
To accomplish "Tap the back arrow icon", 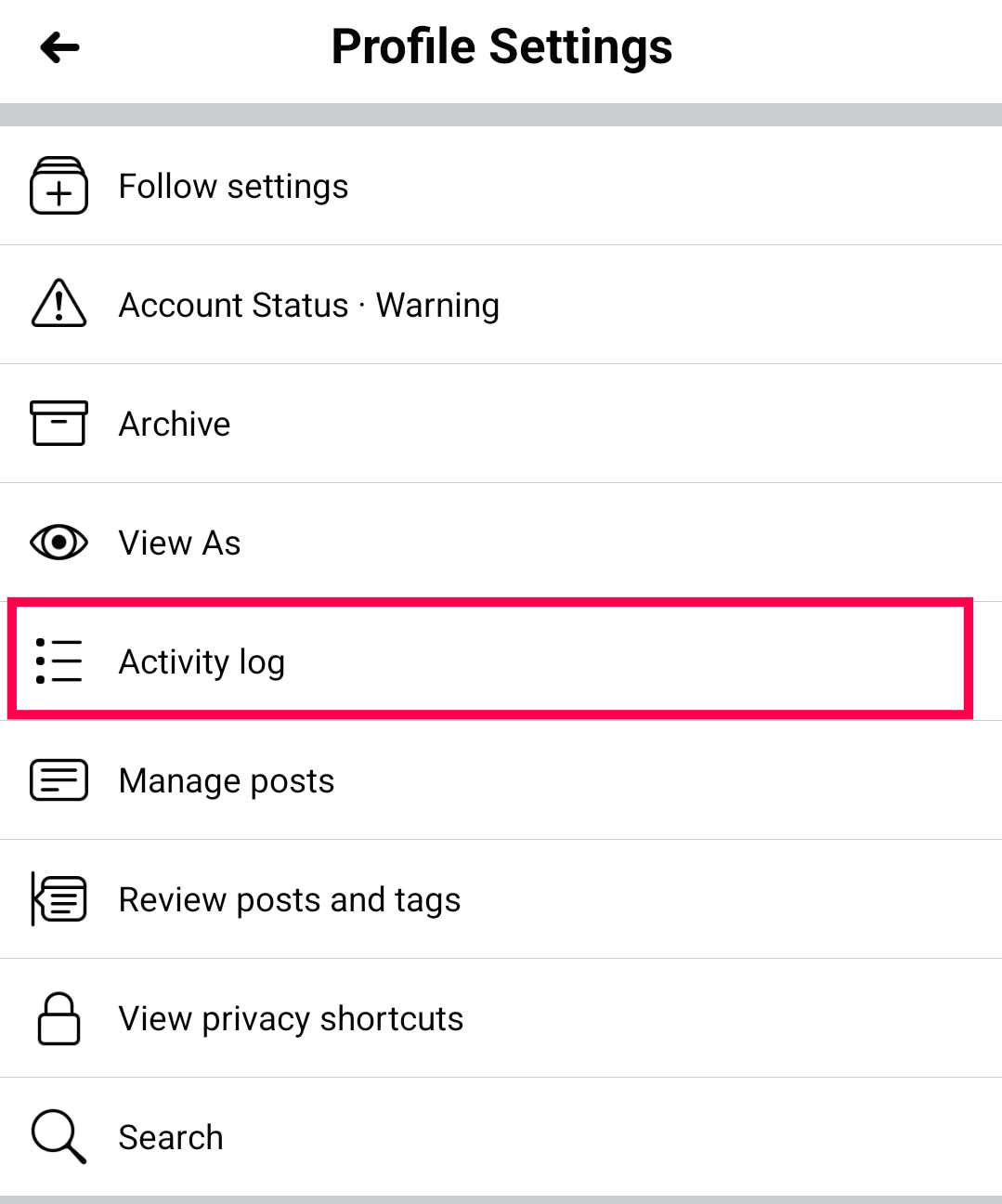I will tap(60, 47).
